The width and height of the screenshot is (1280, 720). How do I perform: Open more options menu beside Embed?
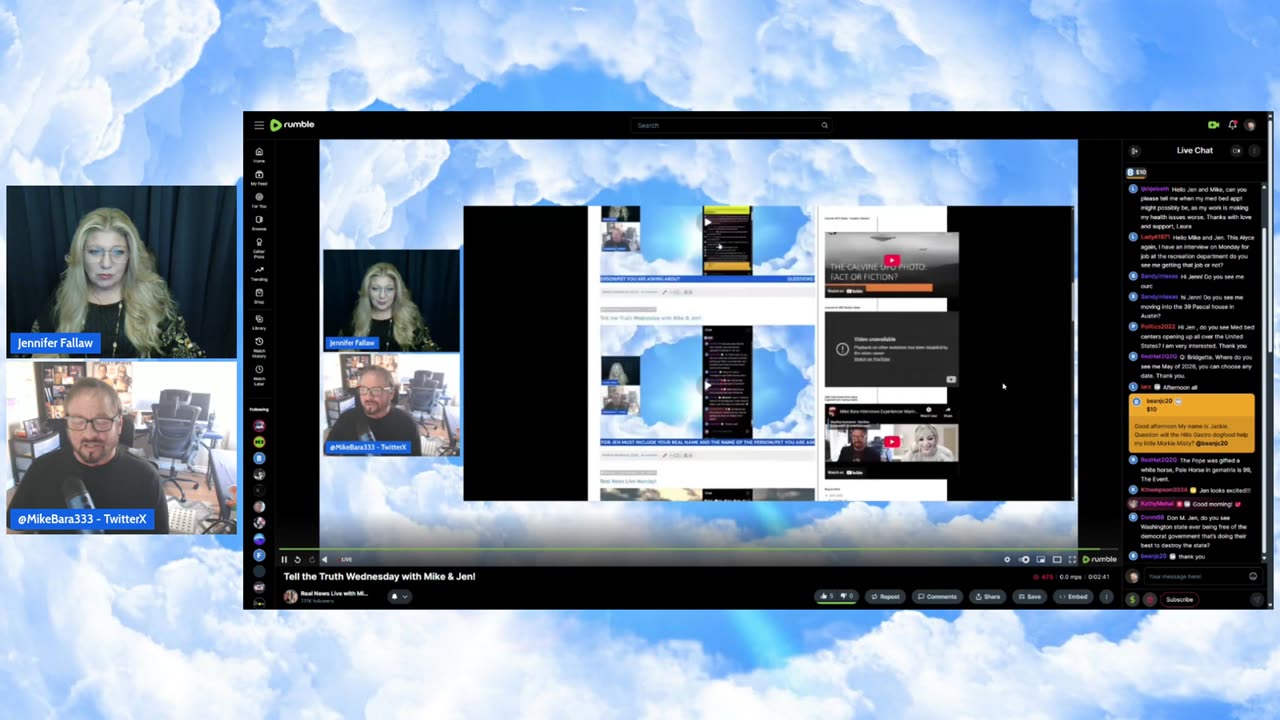tap(1106, 596)
